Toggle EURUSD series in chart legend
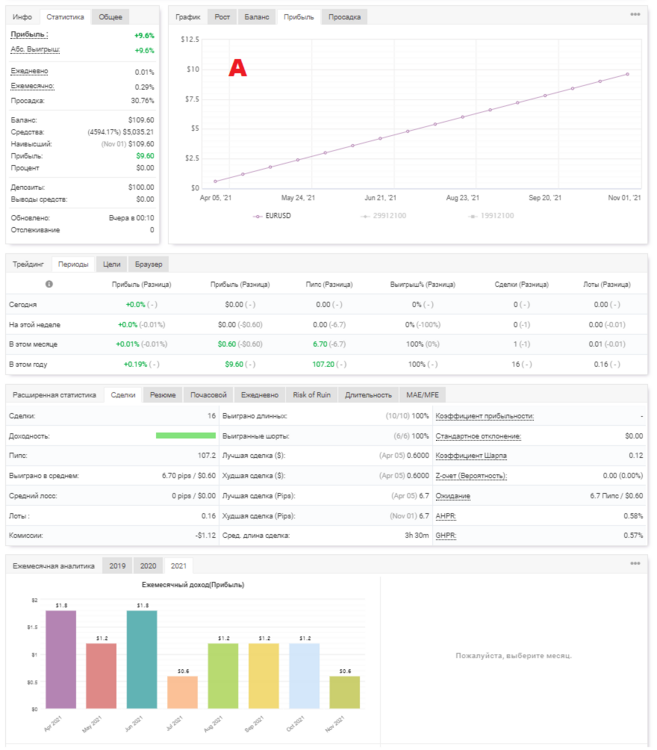Viewport: 657px width, 750px height. (x=272, y=216)
